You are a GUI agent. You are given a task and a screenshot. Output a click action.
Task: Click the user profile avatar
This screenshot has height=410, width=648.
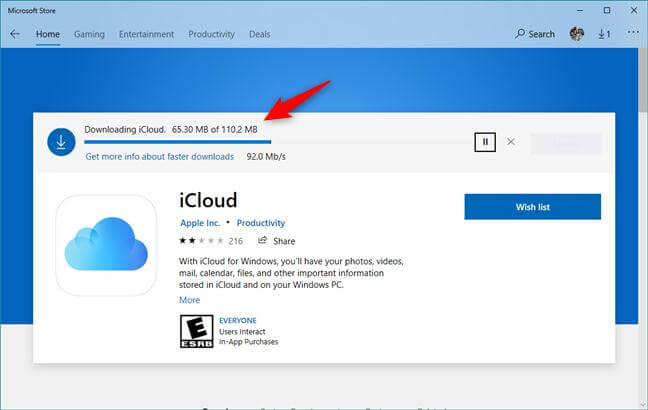[x=577, y=34]
